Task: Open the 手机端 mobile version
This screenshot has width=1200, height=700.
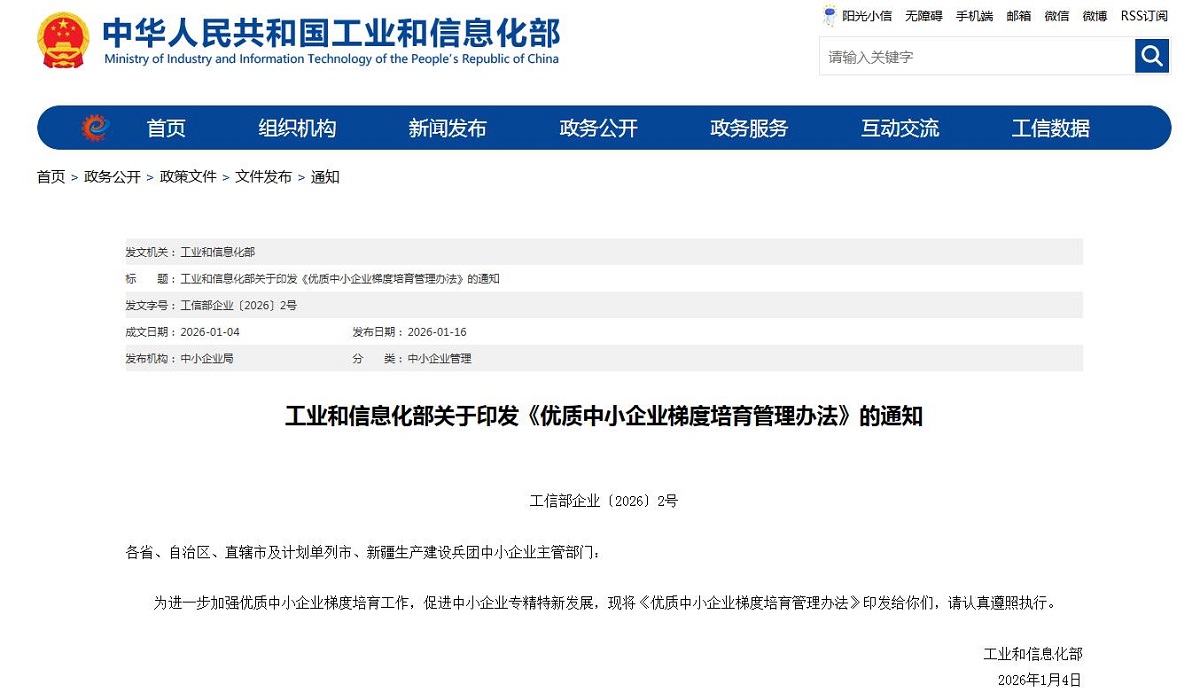Action: tap(974, 16)
